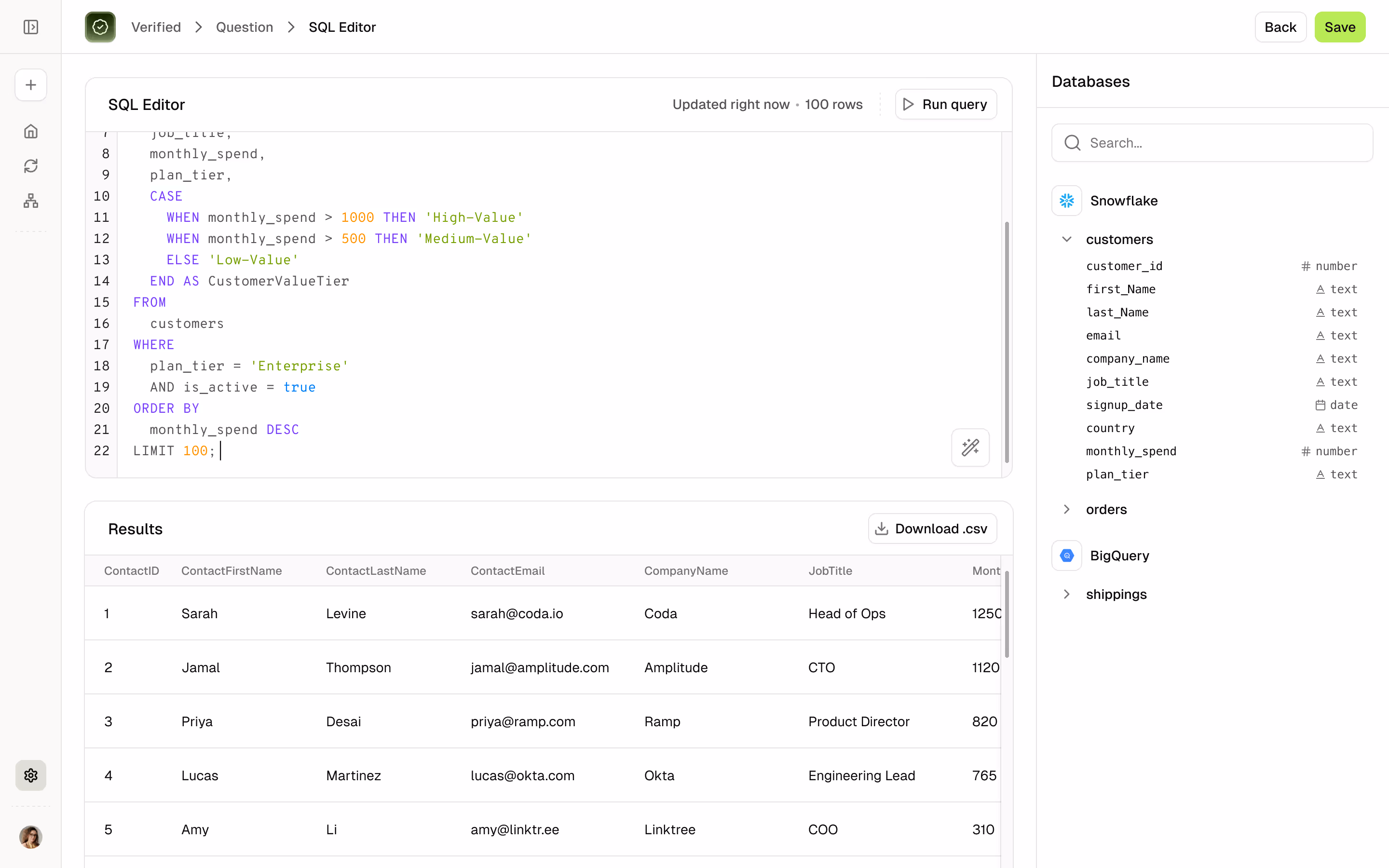The height and width of the screenshot is (868, 1389).
Task: Click the results table vertical scrollbar
Action: [x=1007, y=614]
